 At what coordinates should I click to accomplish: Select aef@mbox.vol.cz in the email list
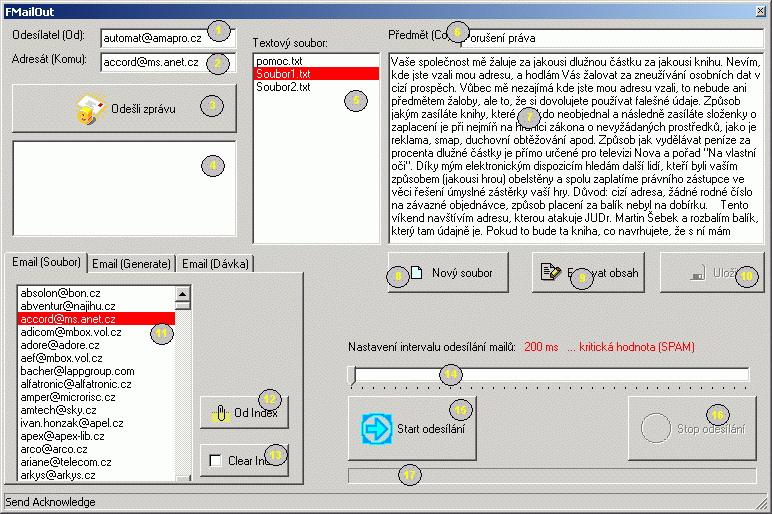coord(96,358)
